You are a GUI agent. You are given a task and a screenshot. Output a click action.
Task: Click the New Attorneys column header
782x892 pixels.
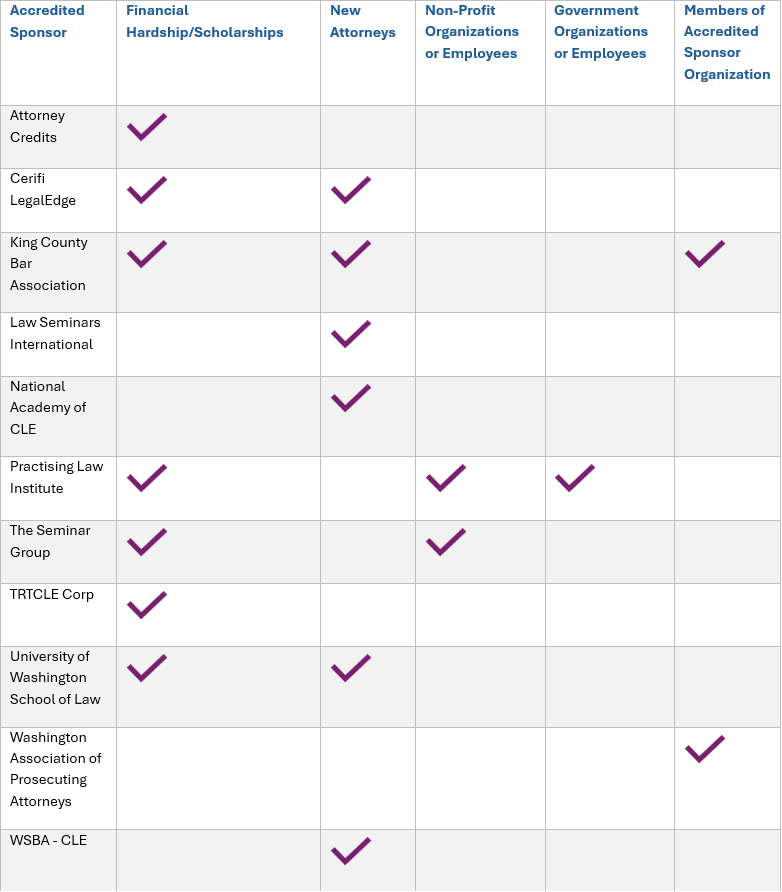click(363, 21)
